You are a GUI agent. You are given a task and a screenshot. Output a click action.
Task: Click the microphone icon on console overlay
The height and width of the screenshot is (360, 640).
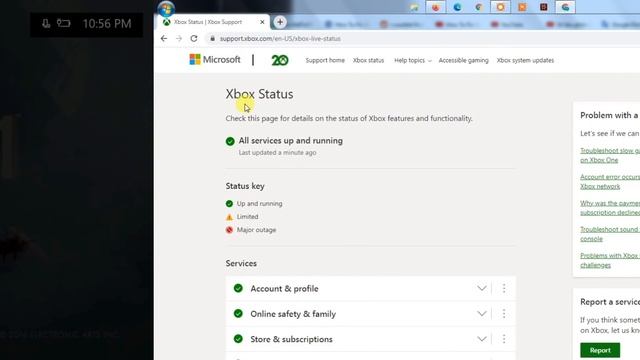[46, 24]
